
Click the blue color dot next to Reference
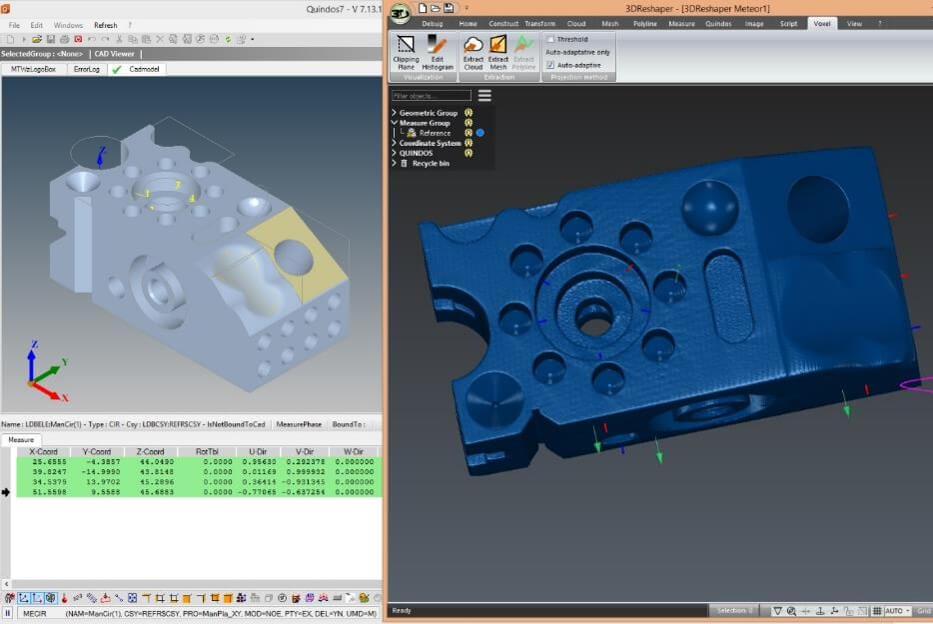pos(480,133)
